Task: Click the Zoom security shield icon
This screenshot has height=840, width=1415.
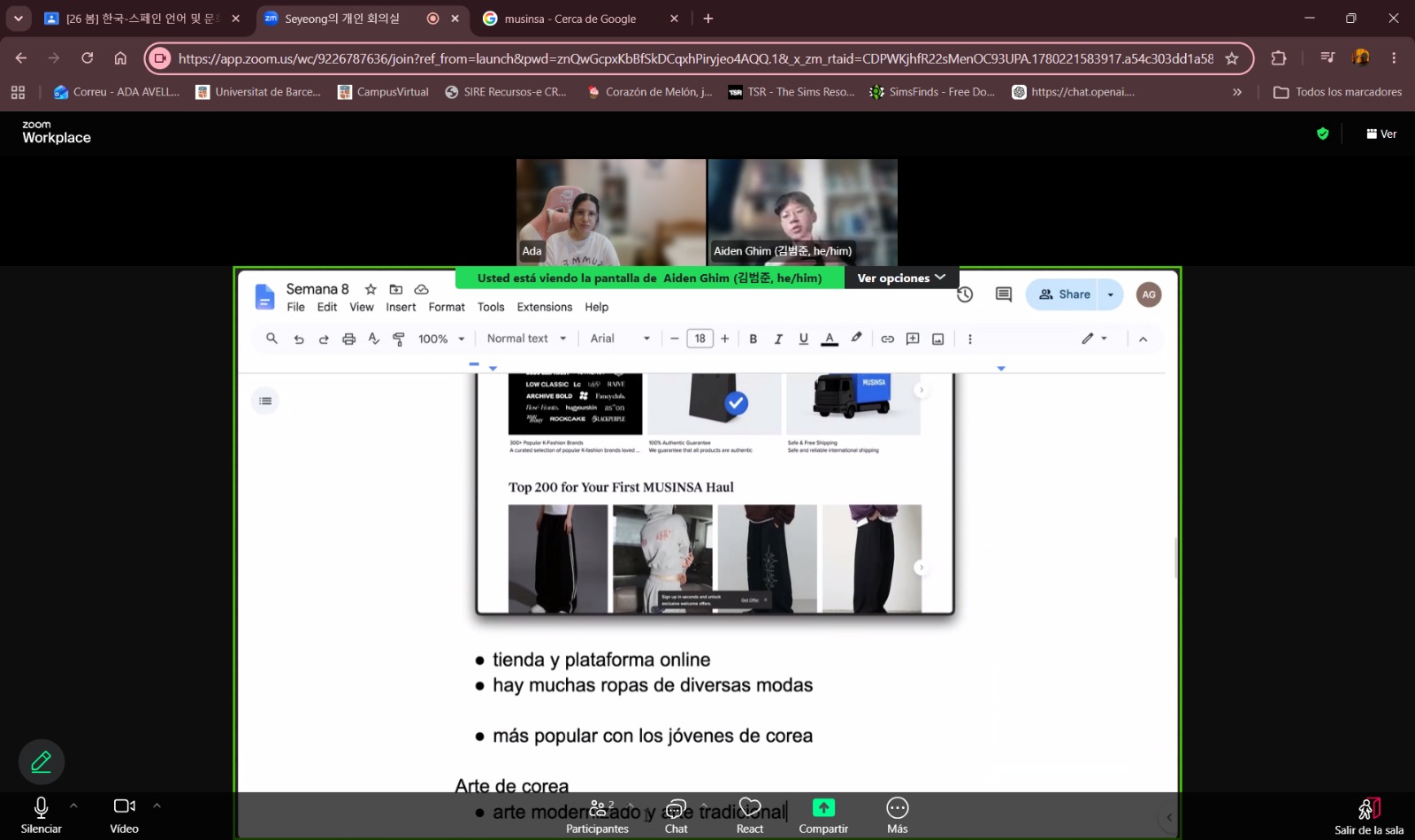Action: 1323,134
